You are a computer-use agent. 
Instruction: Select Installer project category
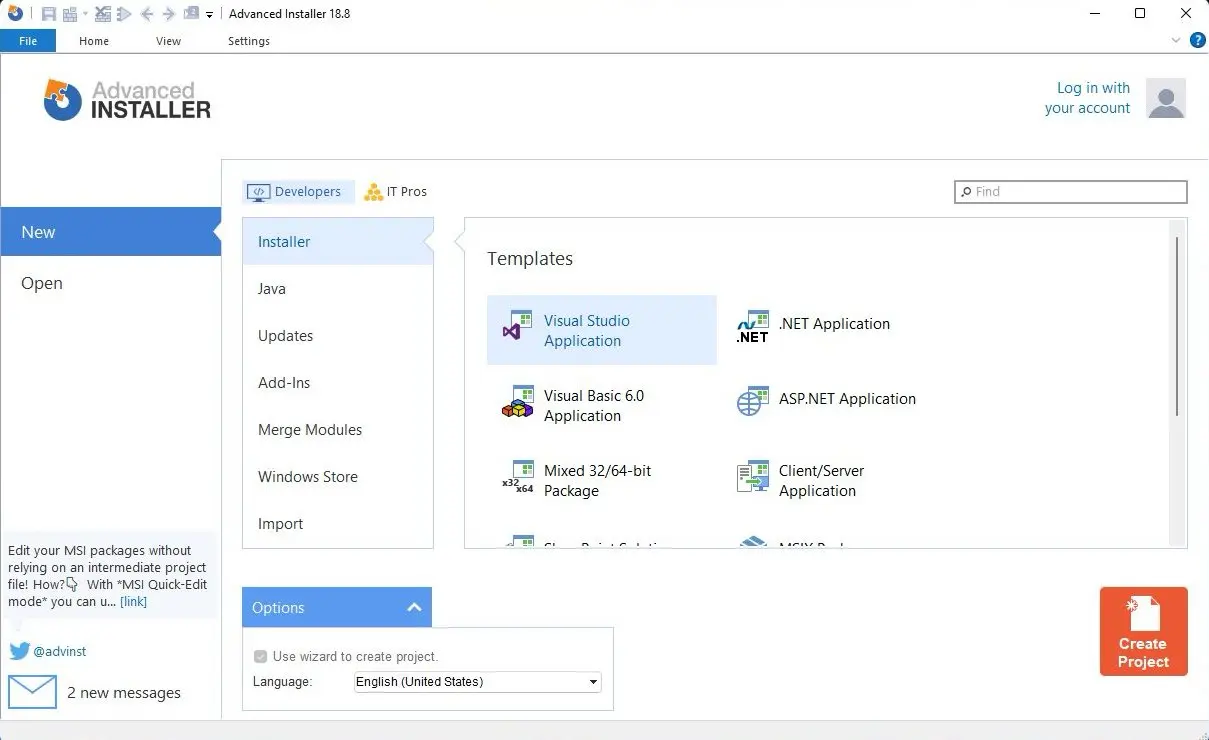[338, 241]
